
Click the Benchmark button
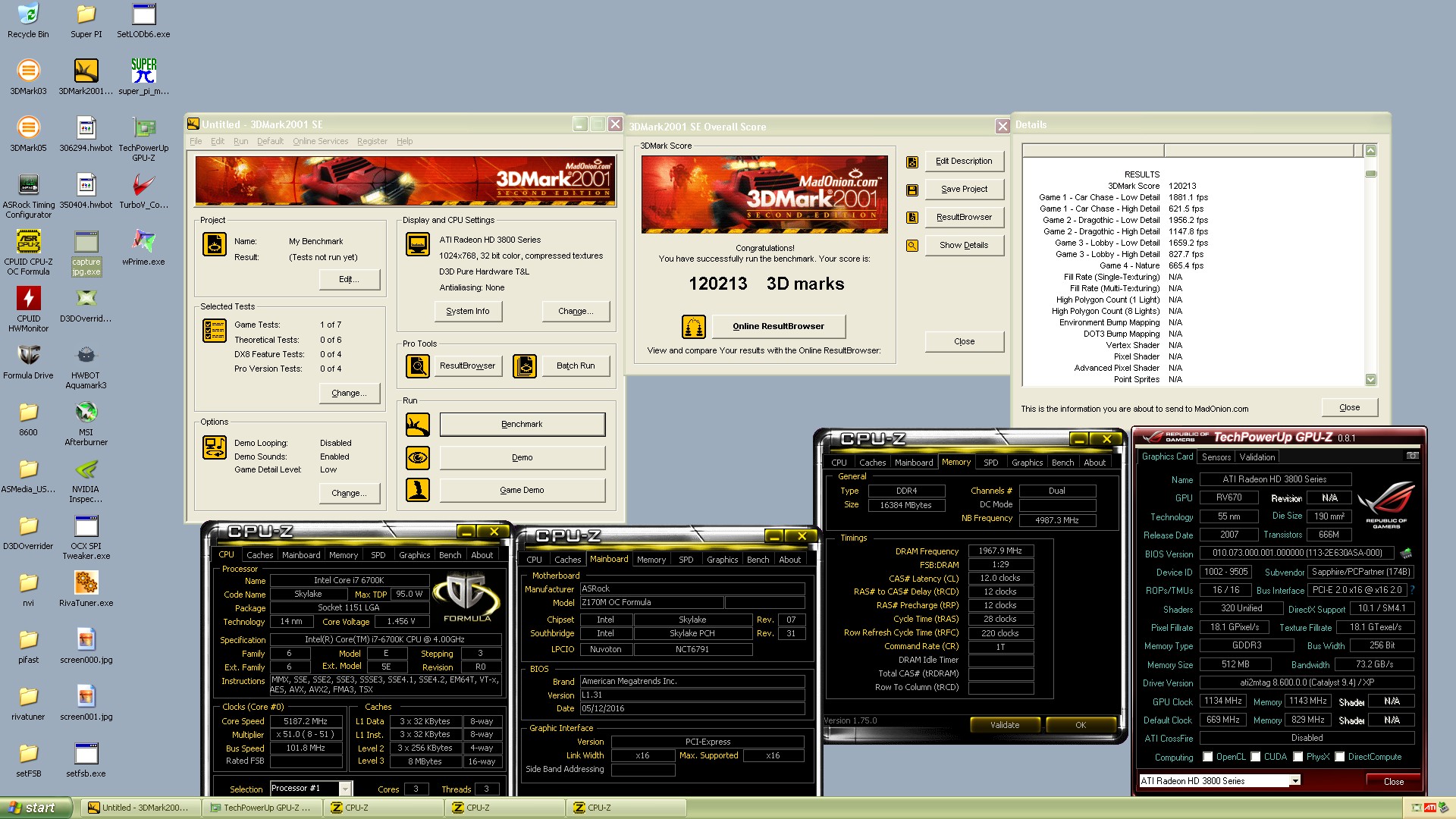[x=522, y=425]
